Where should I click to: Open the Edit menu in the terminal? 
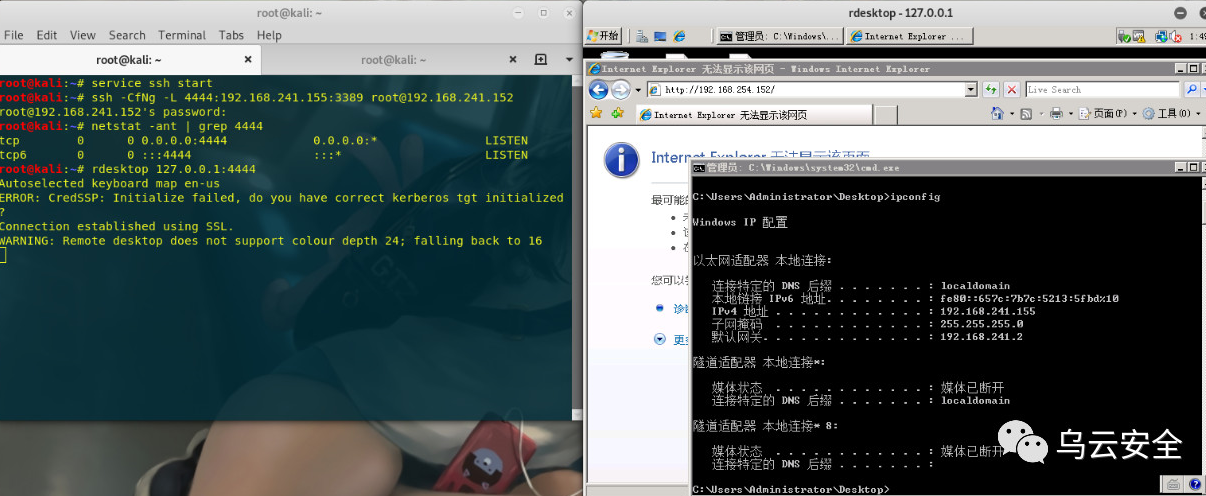point(47,35)
